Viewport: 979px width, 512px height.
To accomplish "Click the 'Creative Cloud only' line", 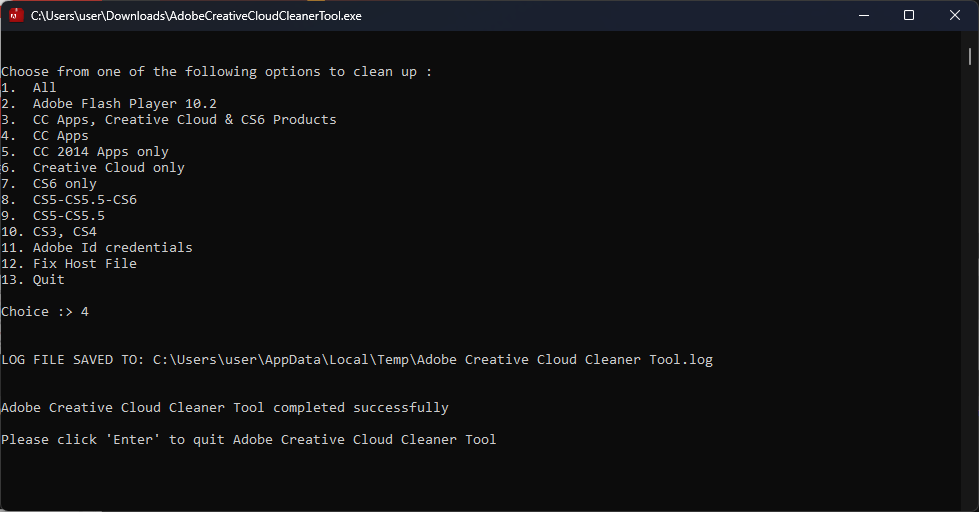I will [93, 168].
